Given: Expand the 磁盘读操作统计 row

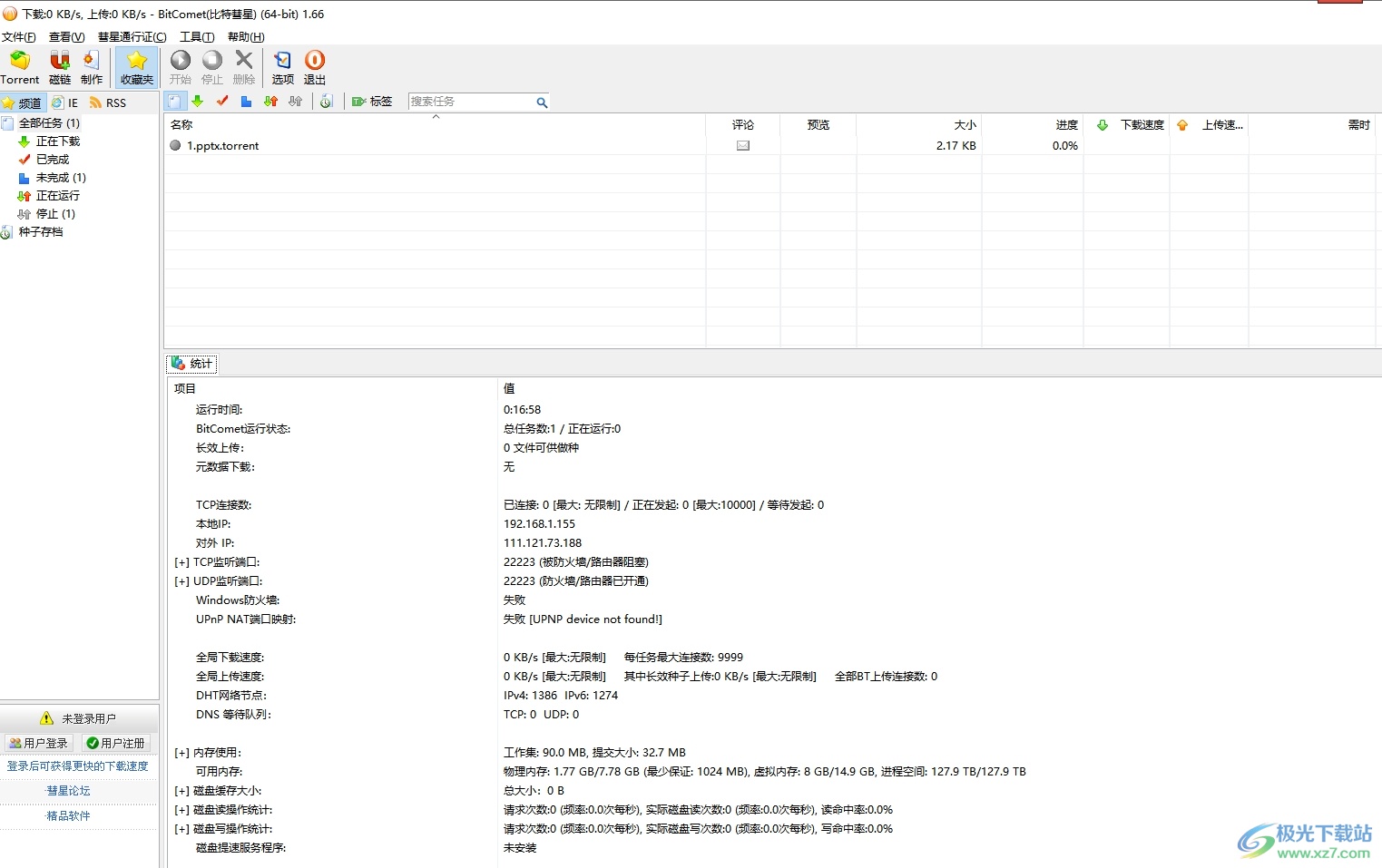Looking at the screenshot, I should pos(181,810).
